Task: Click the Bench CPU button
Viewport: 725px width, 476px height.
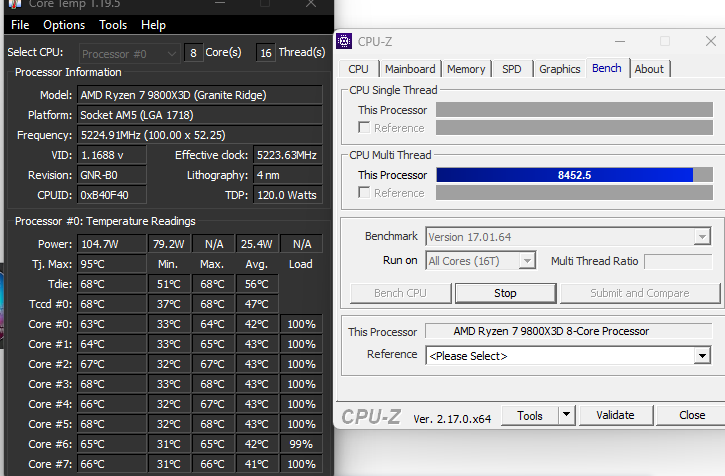Action: 400,293
